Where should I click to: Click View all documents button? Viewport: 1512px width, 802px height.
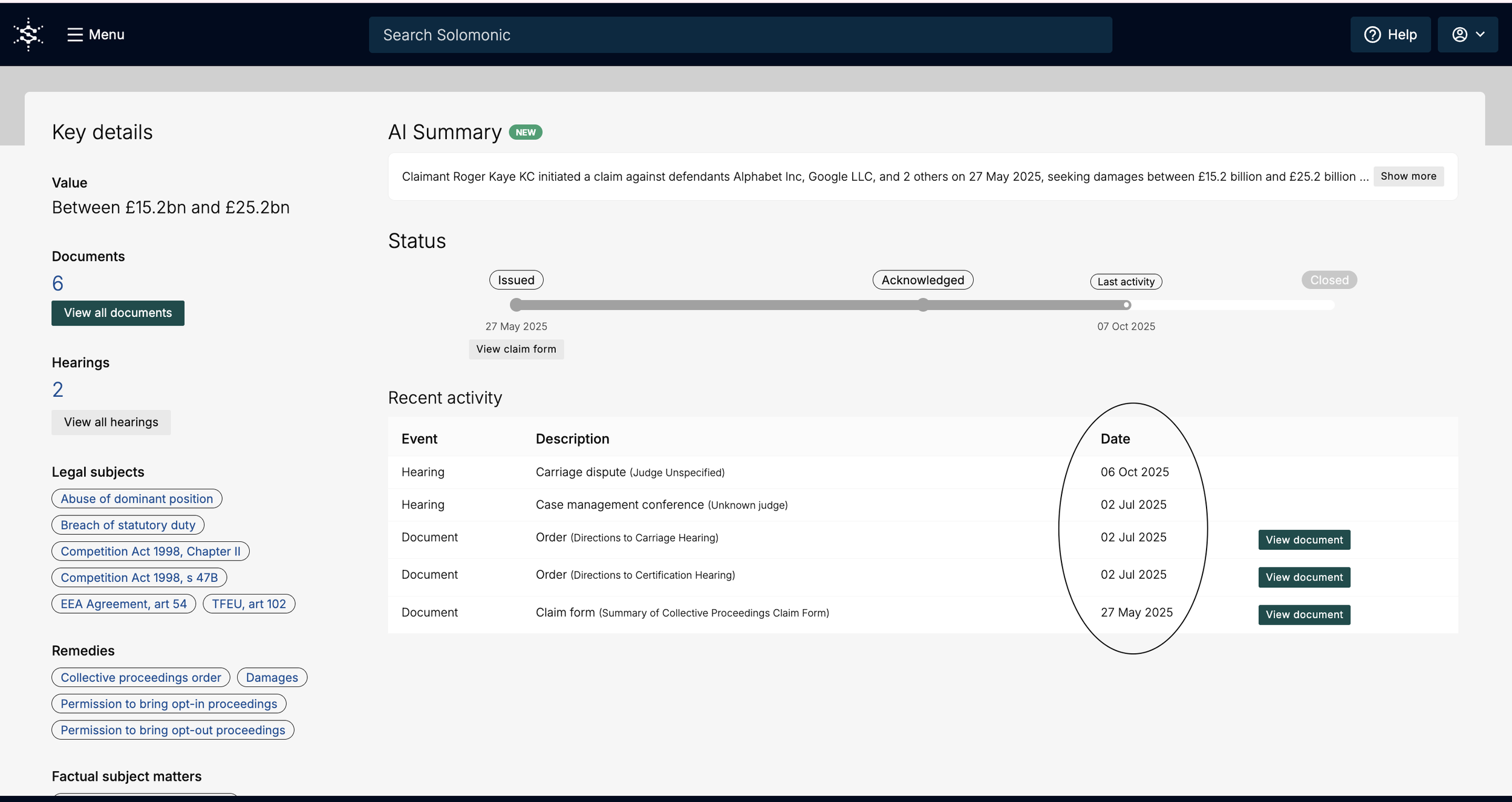(x=118, y=313)
